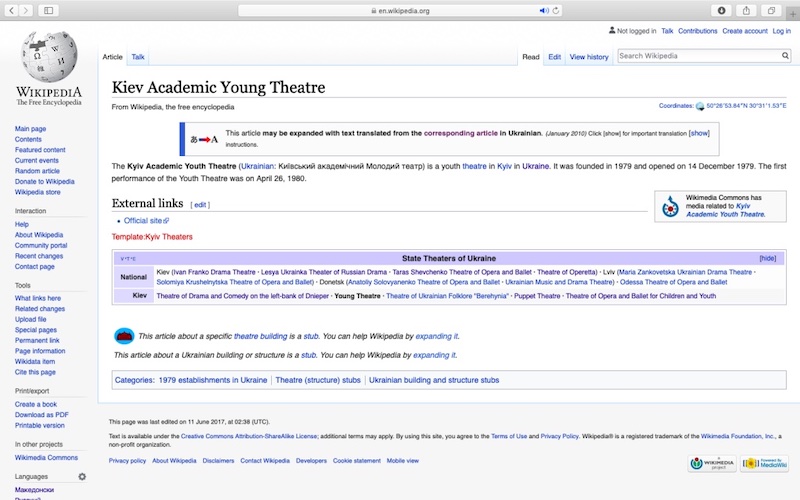
Task: Click the Wikimedia Commons logo icon
Action: pos(670,207)
